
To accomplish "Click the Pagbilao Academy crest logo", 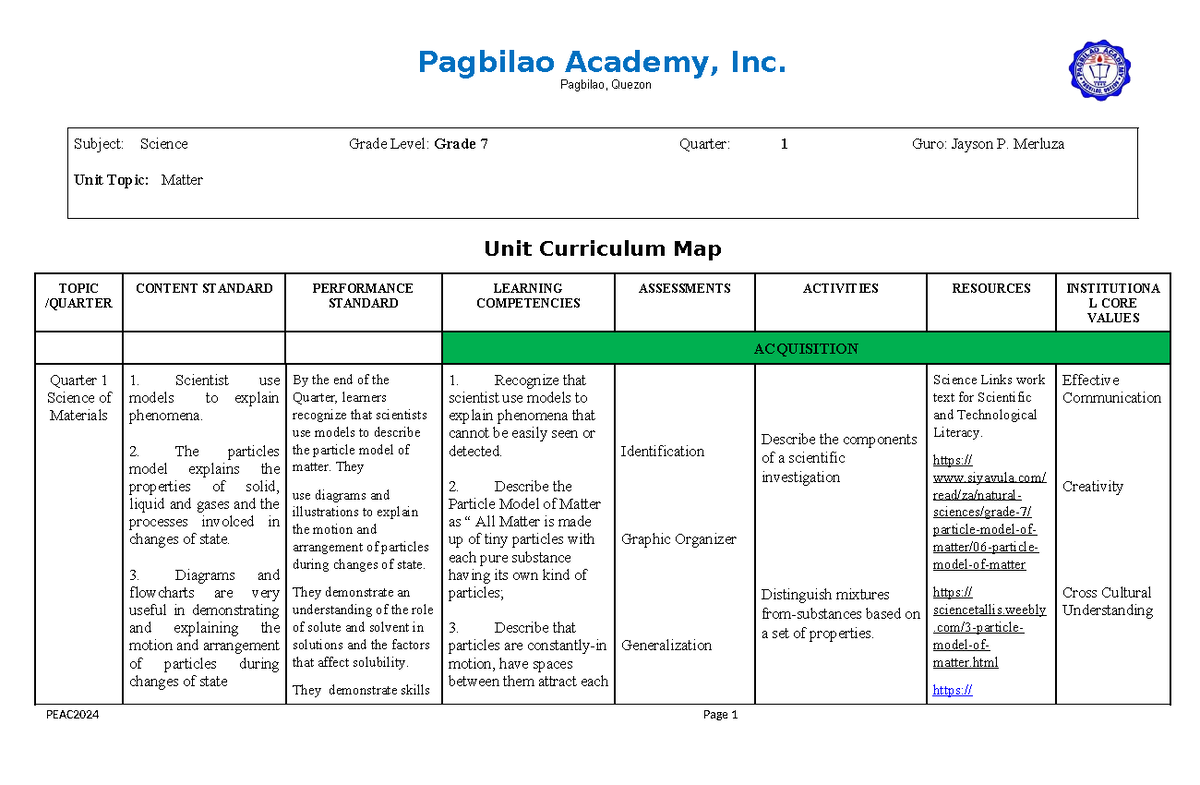I will tap(1100, 68).
